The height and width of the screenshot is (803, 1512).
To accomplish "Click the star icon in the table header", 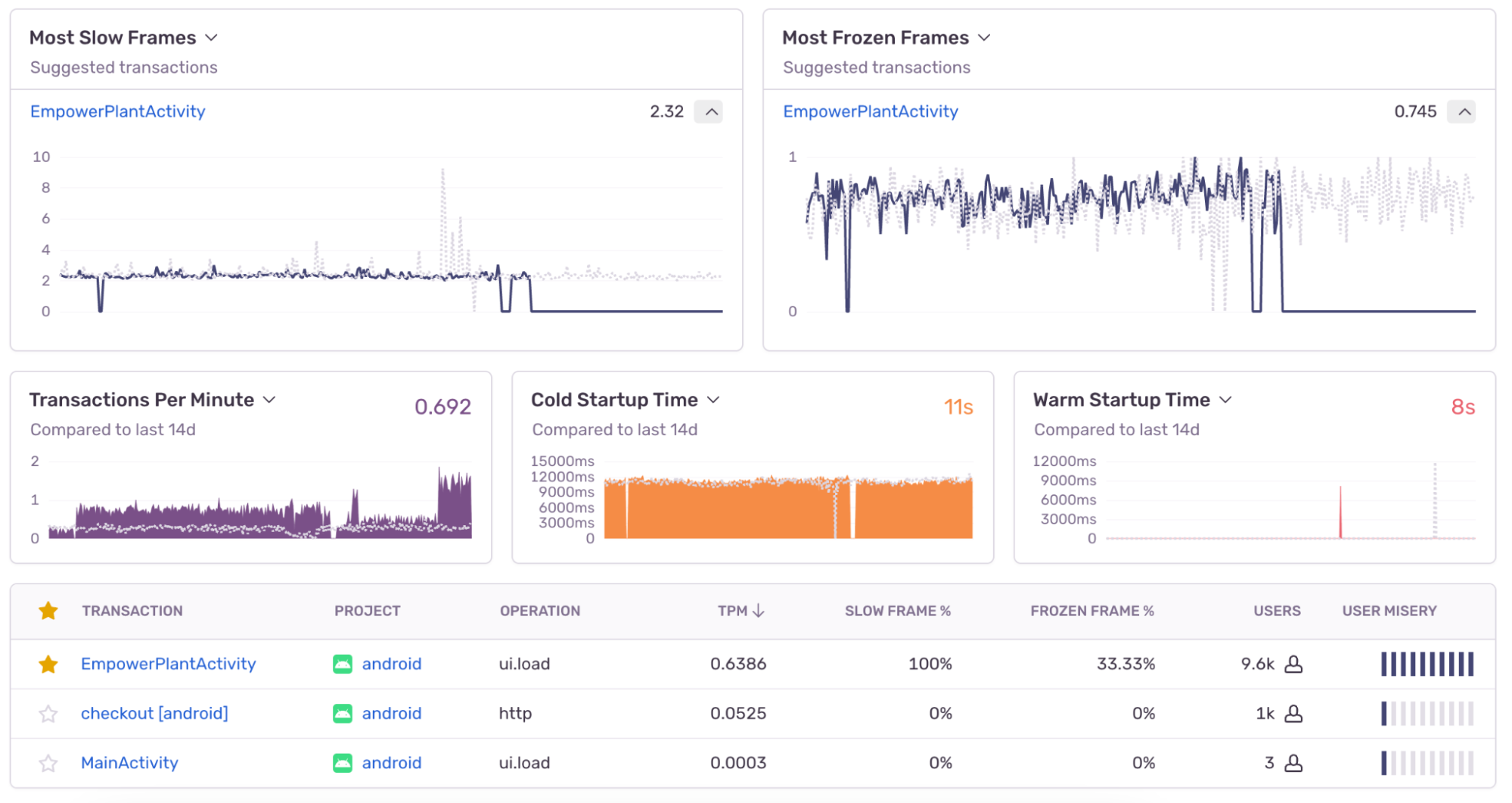I will click(x=48, y=611).
